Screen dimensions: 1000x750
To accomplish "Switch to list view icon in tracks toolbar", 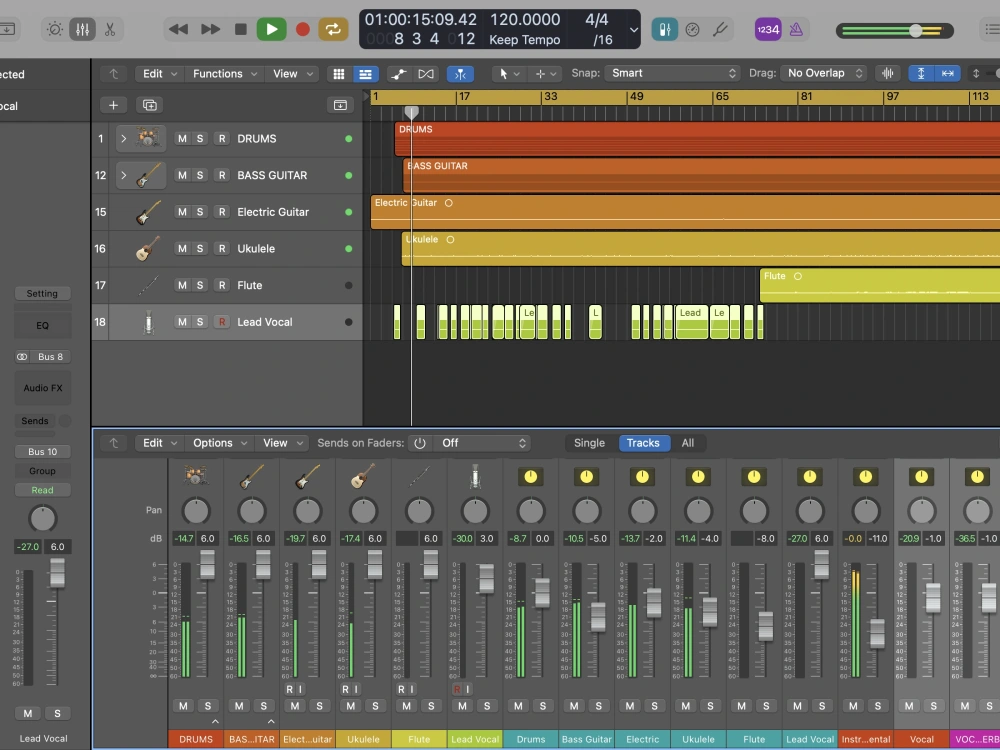I will tap(365, 74).
